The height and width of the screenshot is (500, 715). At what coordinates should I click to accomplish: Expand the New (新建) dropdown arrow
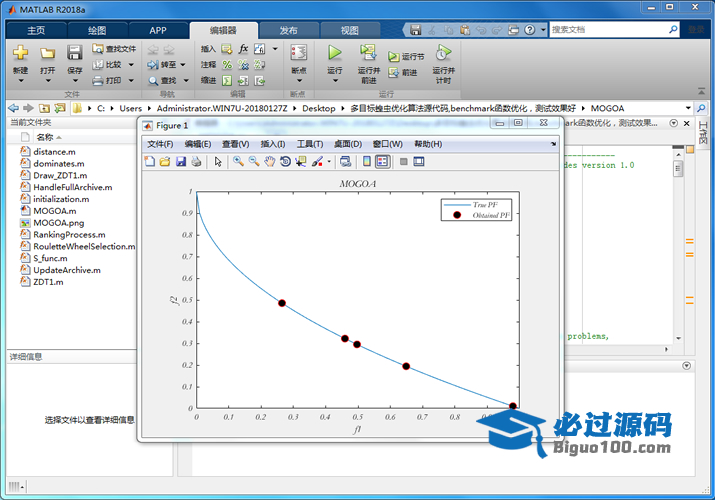(20, 83)
